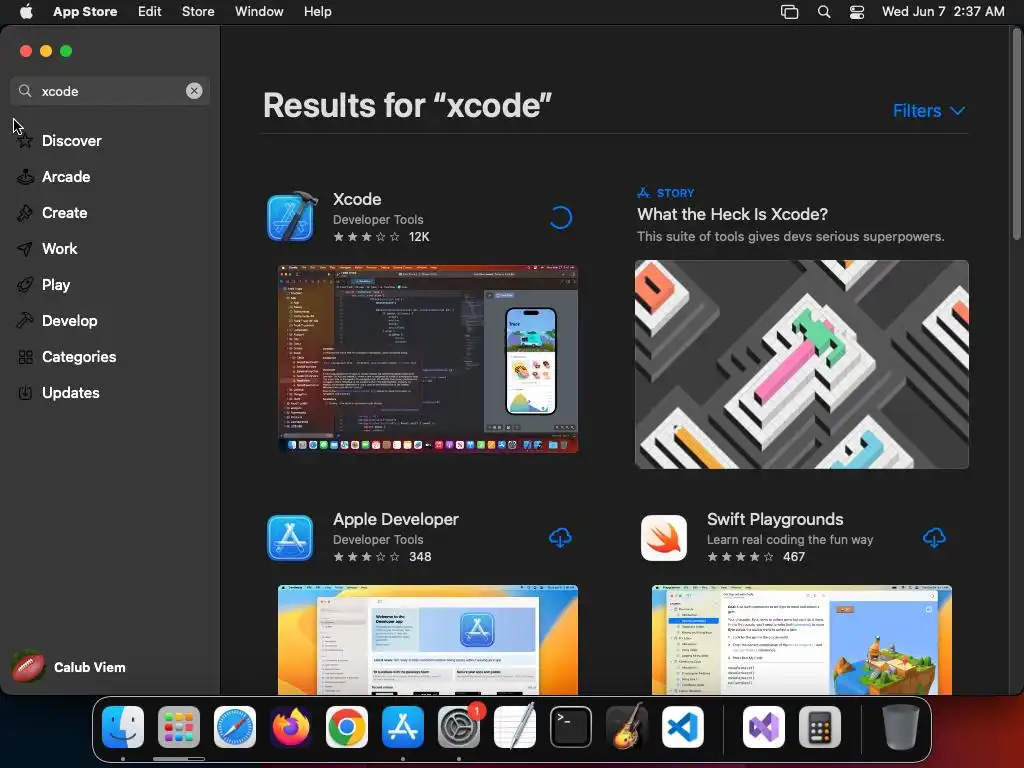1024x768 pixels.
Task: Open Develop in the sidebar
Action: 69,320
